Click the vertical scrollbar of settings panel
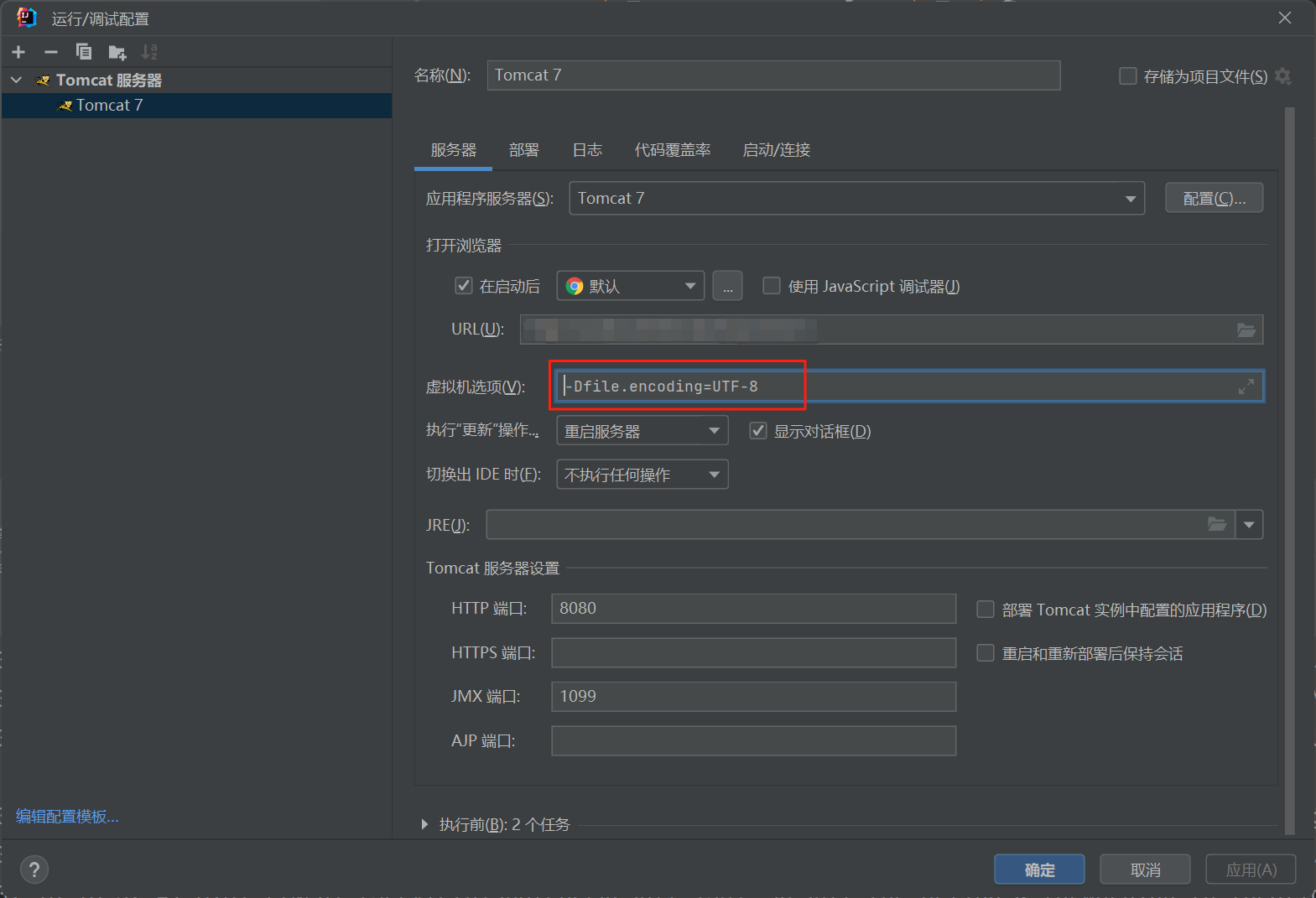Image resolution: width=1316 pixels, height=898 pixels. coord(1290,470)
